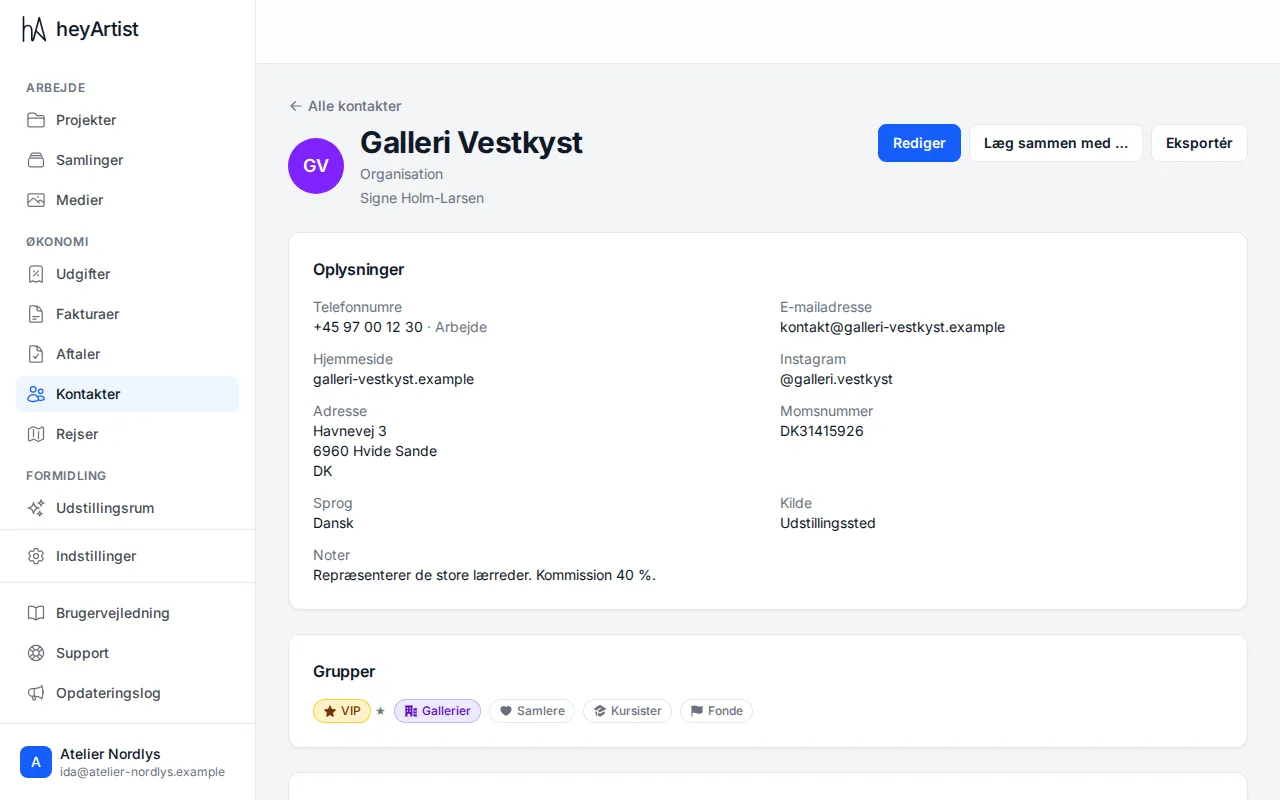Click the Rejser map icon
Viewport: 1280px width, 800px height.
36,434
